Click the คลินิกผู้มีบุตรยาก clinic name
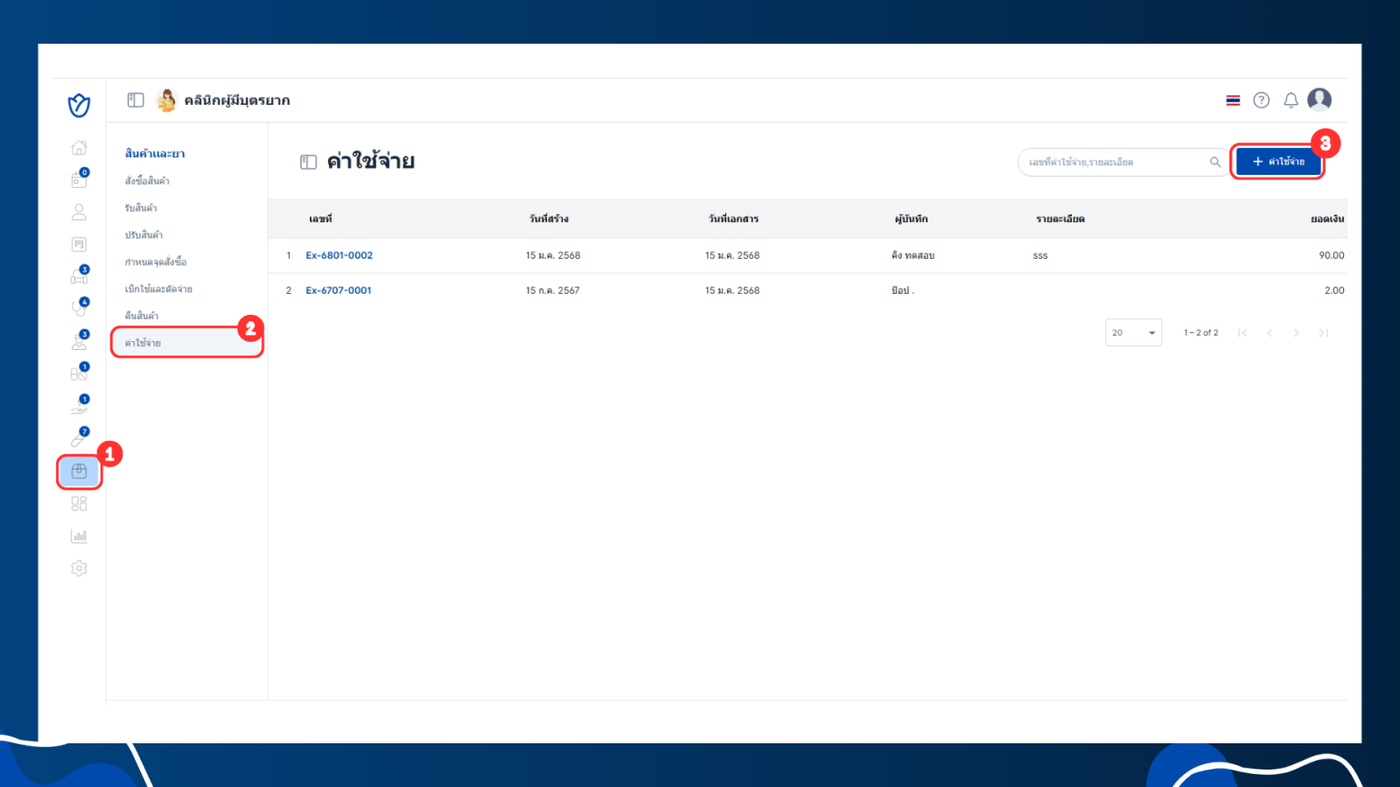Viewport: 1400px width, 787px height. [x=237, y=100]
